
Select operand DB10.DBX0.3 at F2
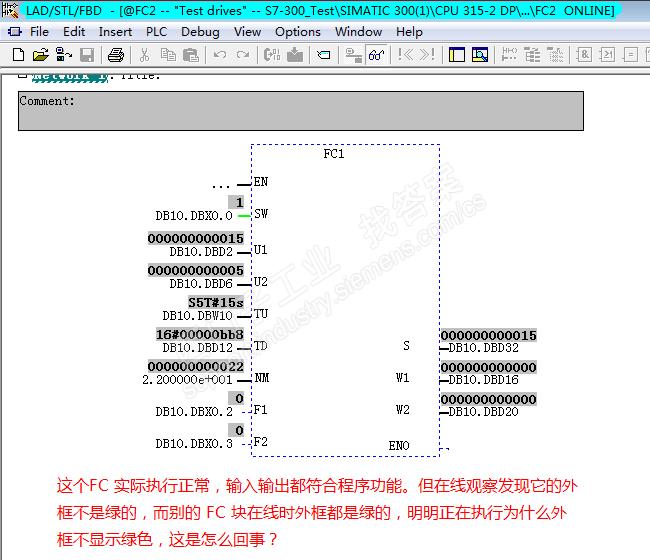tap(194, 444)
